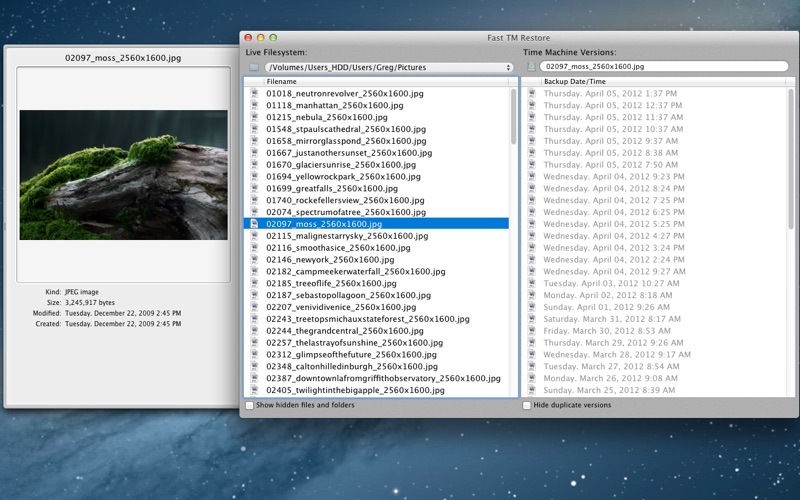Sort the list by Filename column header
Screen dimensions: 800x500
[386, 82]
